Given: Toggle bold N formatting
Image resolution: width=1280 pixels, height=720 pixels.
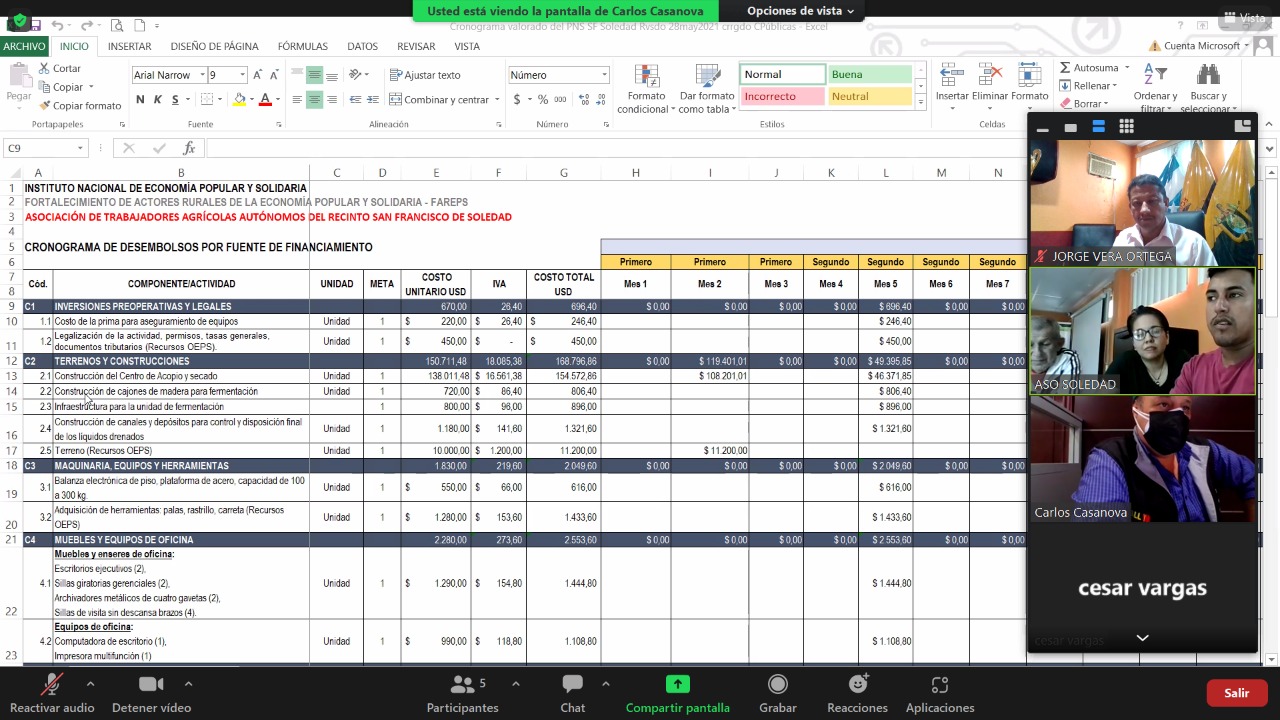Looking at the screenshot, I should (x=140, y=100).
